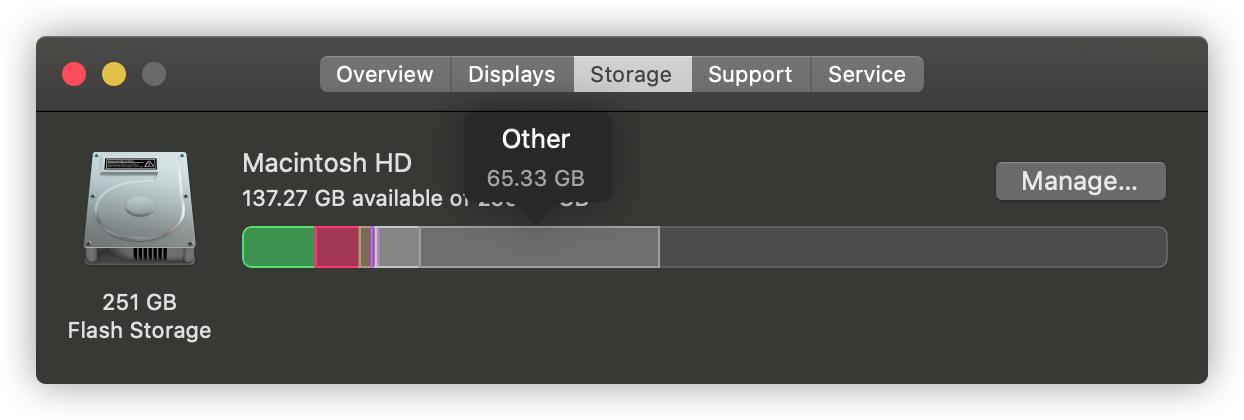Click the Macintosh HD hard drive icon
The image size is (1244, 420).
point(138,208)
